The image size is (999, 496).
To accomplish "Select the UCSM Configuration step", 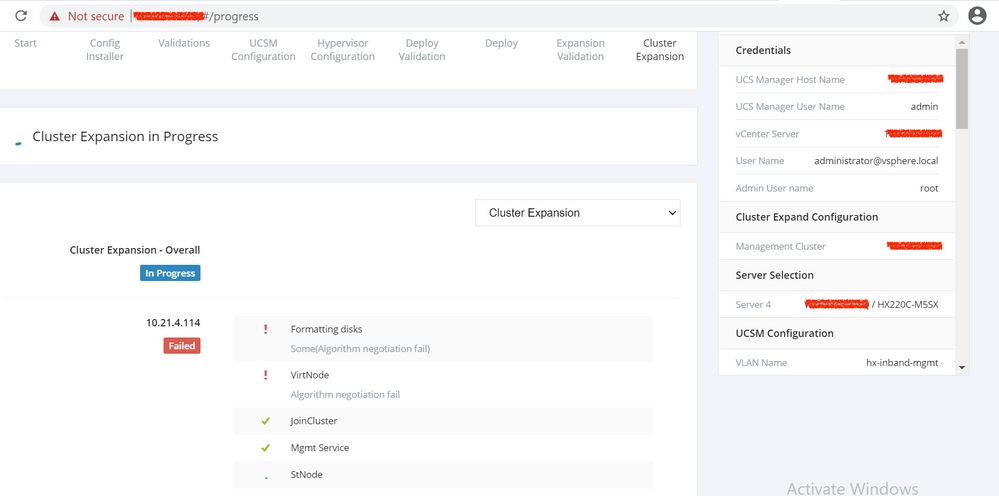I will point(263,50).
